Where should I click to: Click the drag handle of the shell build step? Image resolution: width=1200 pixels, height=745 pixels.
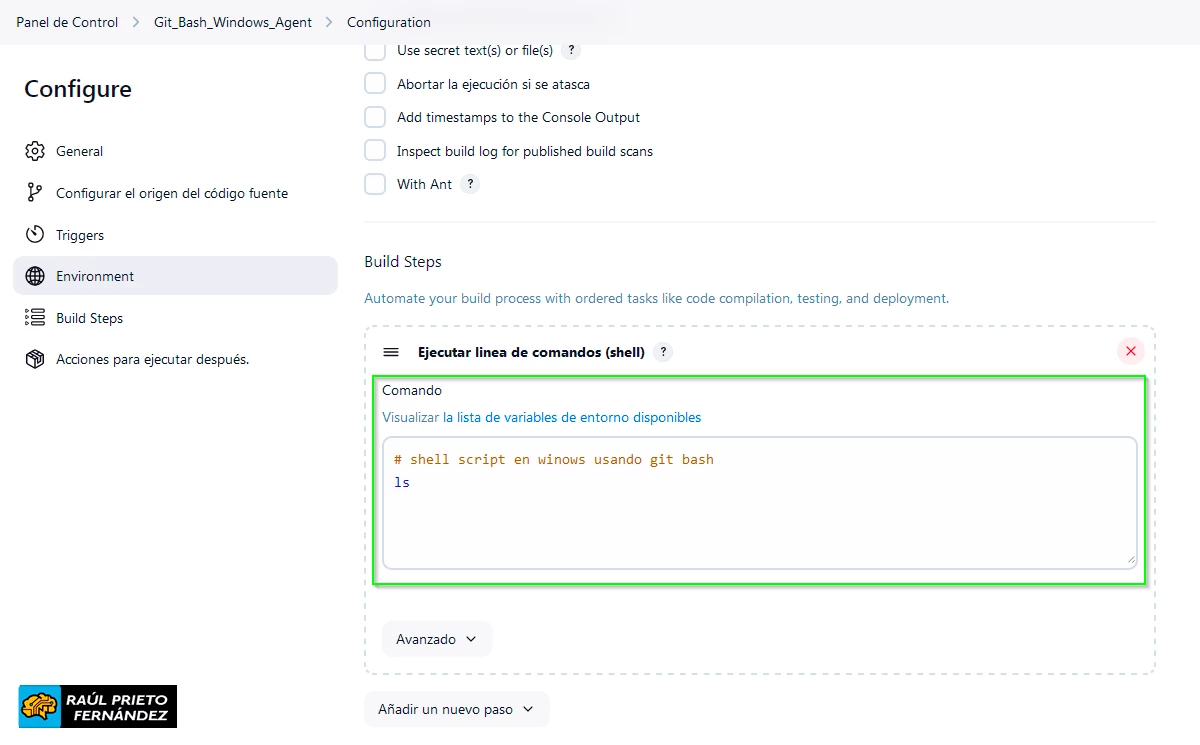(389, 352)
